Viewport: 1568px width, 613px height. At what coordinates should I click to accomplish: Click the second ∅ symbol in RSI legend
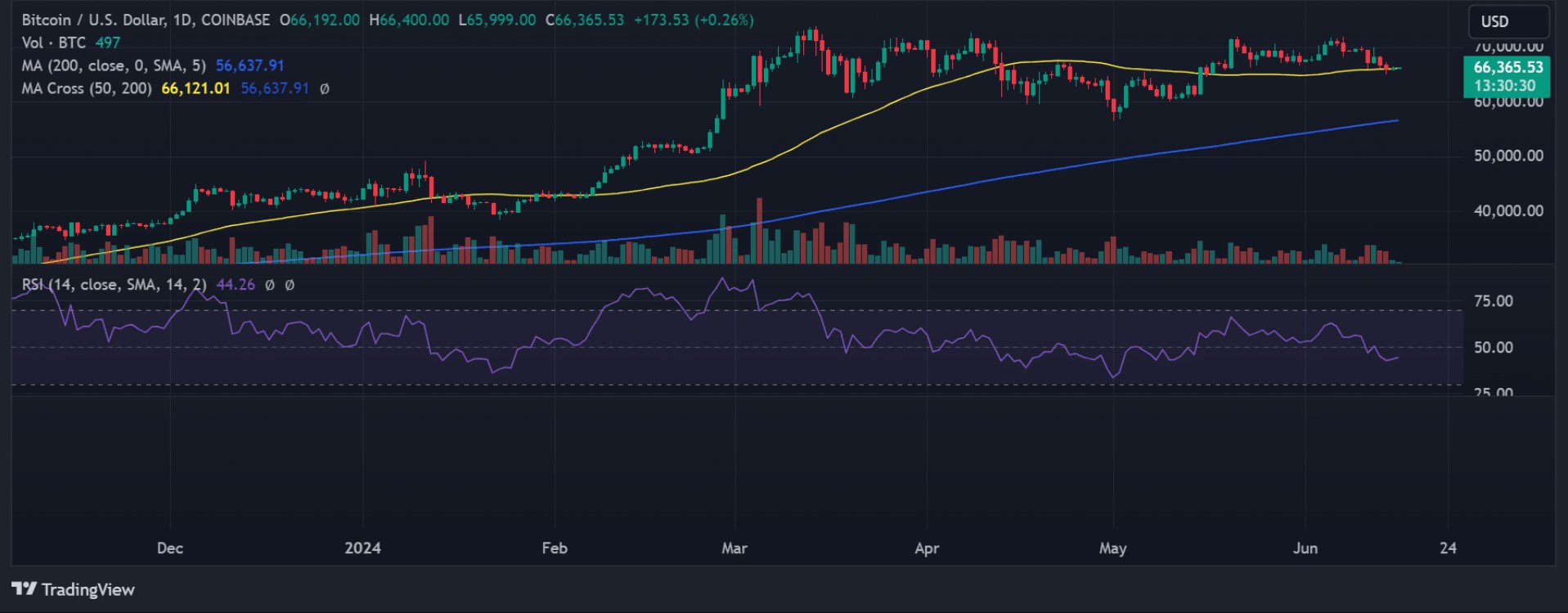(290, 285)
